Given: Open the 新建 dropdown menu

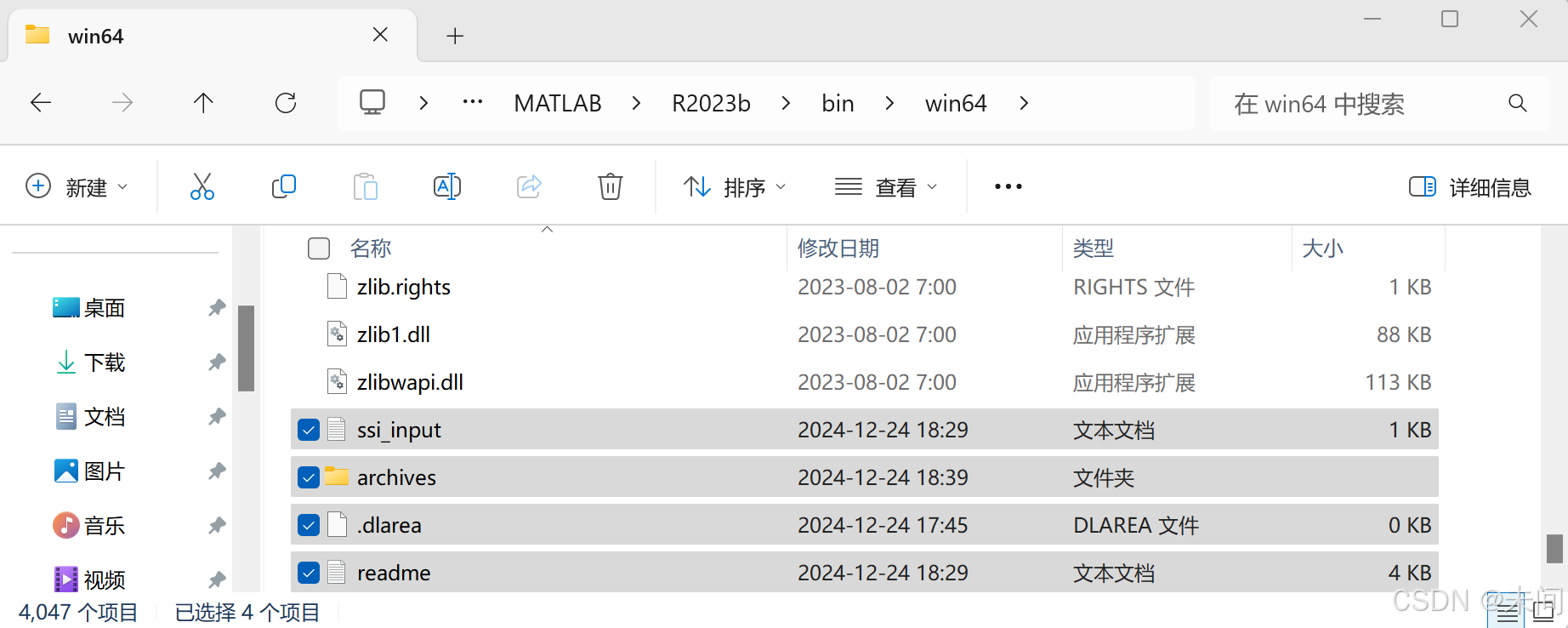Looking at the screenshot, I should [x=77, y=186].
